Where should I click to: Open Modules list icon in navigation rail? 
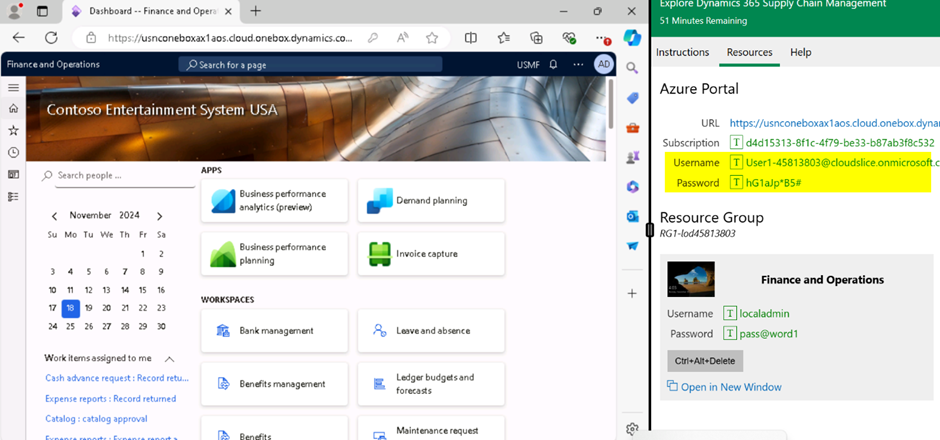tap(13, 197)
